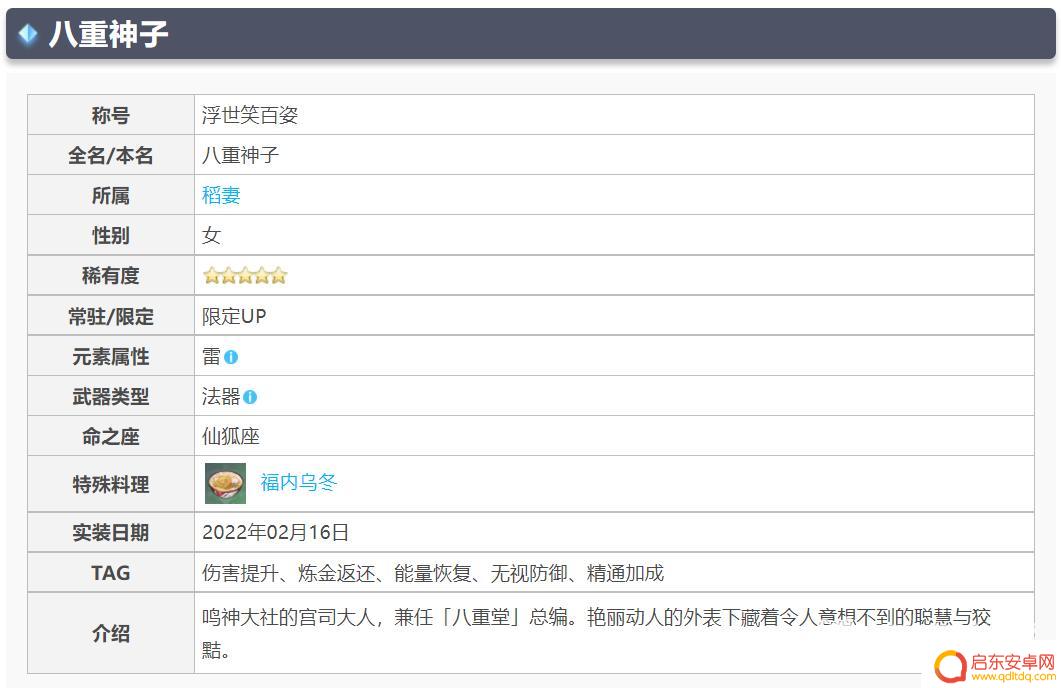Click the 介绍 row label
The image size is (1061, 688).
[111, 633]
